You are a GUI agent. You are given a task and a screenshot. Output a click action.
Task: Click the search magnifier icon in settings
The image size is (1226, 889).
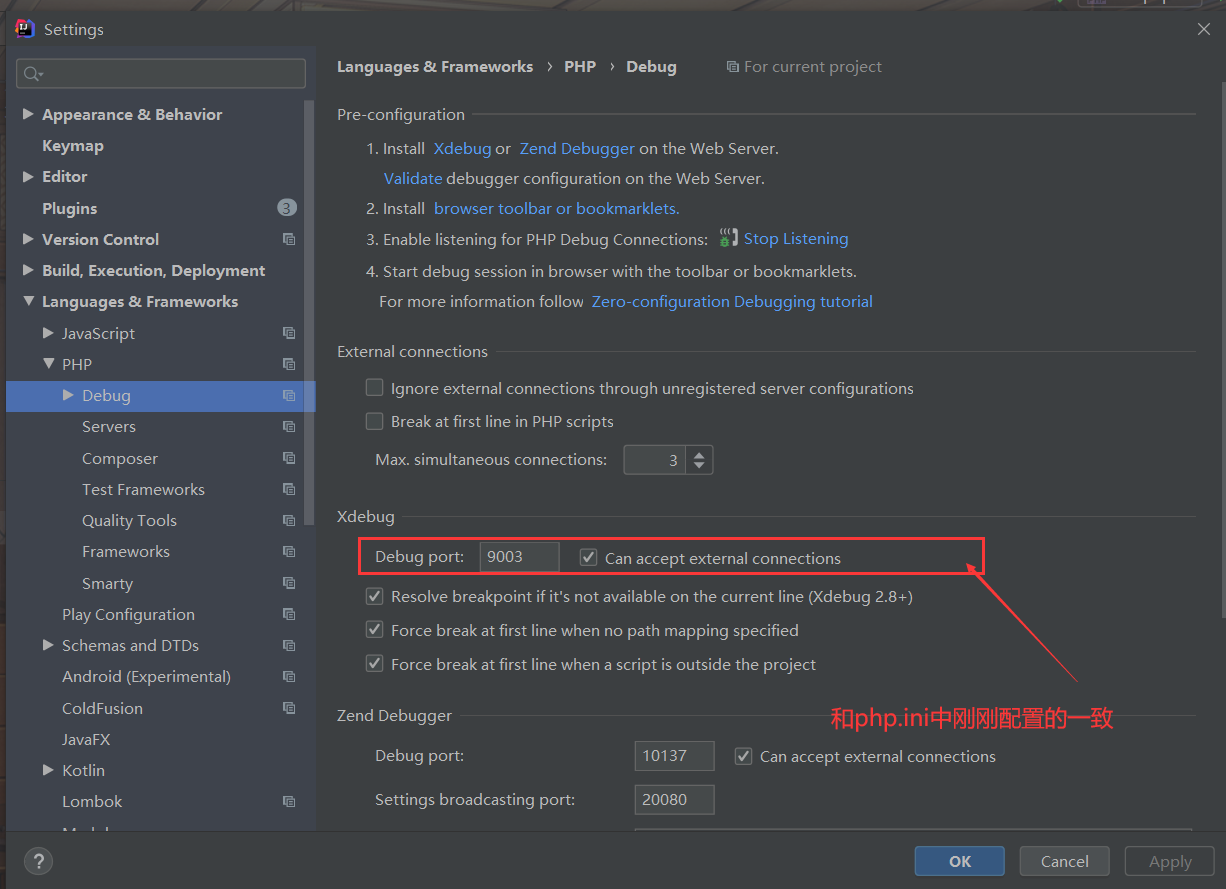point(32,73)
